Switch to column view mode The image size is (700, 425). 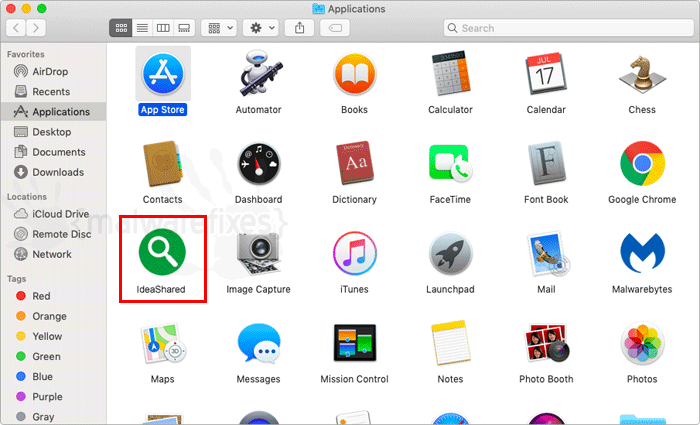[163, 28]
